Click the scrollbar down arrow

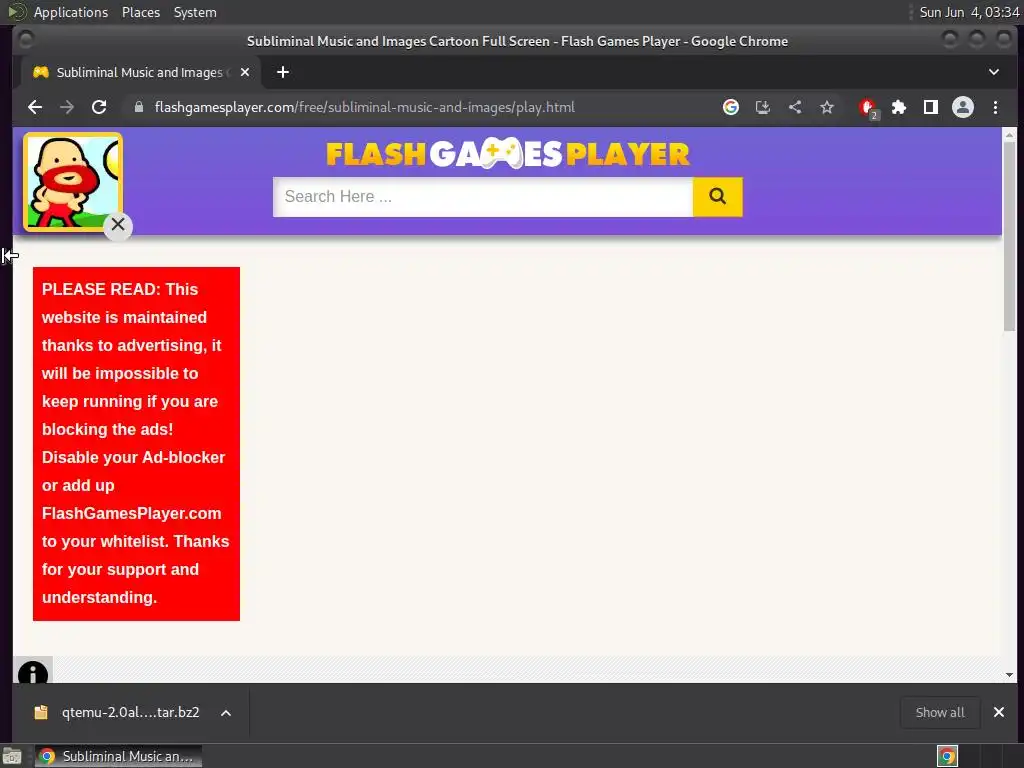point(1009,675)
